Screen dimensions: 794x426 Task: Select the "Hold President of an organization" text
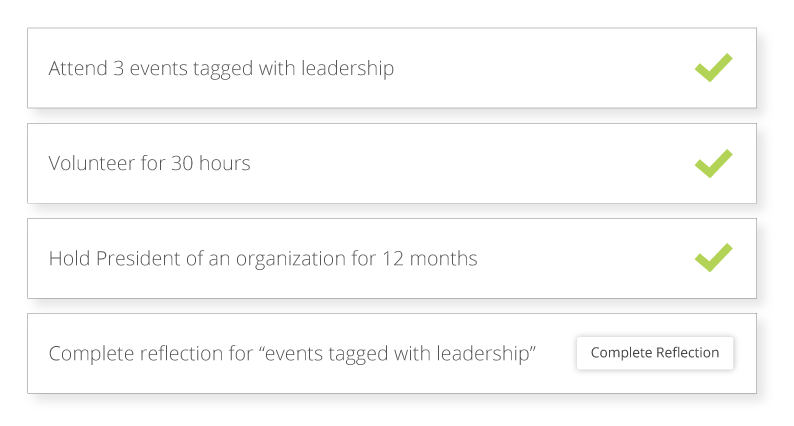pos(263,258)
